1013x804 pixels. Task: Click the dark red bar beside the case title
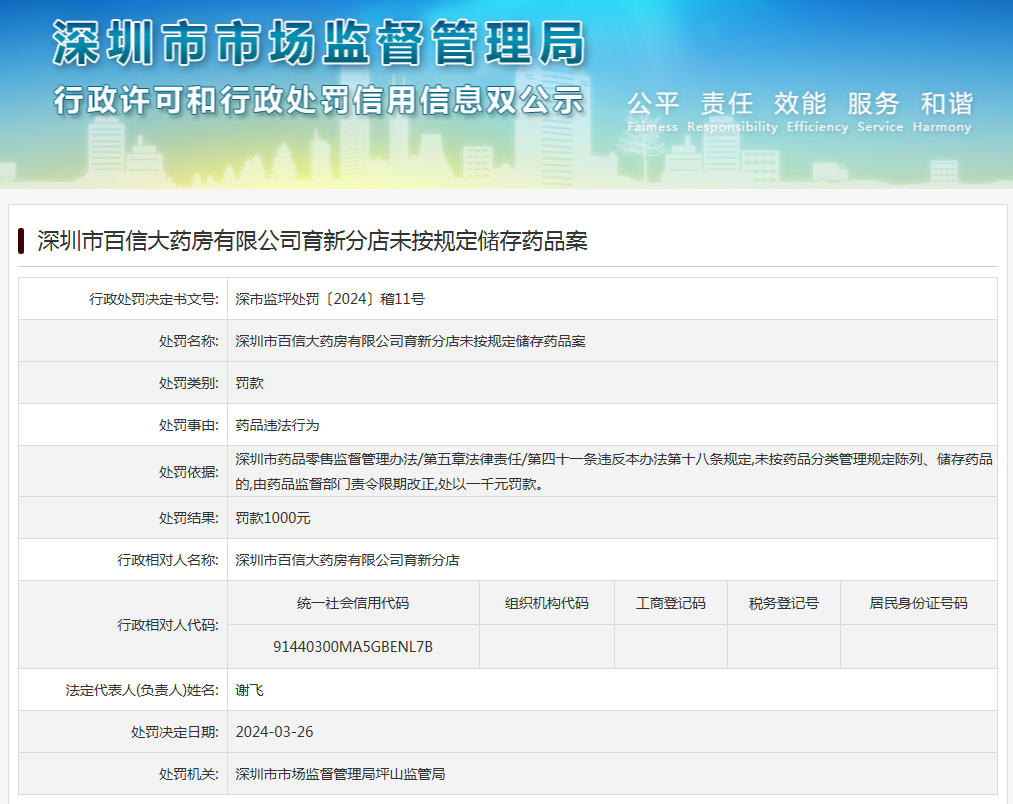pos(21,241)
